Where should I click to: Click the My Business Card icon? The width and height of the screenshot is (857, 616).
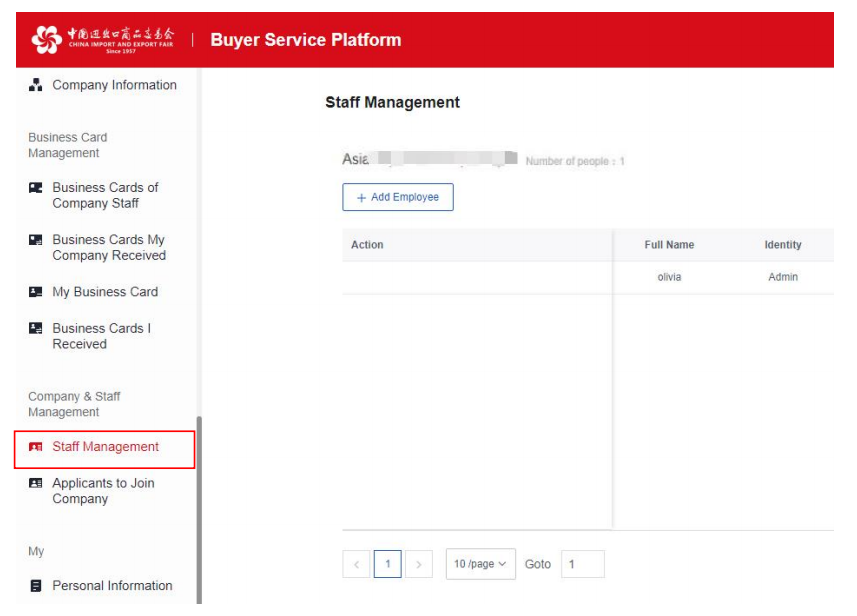click(x=36, y=292)
